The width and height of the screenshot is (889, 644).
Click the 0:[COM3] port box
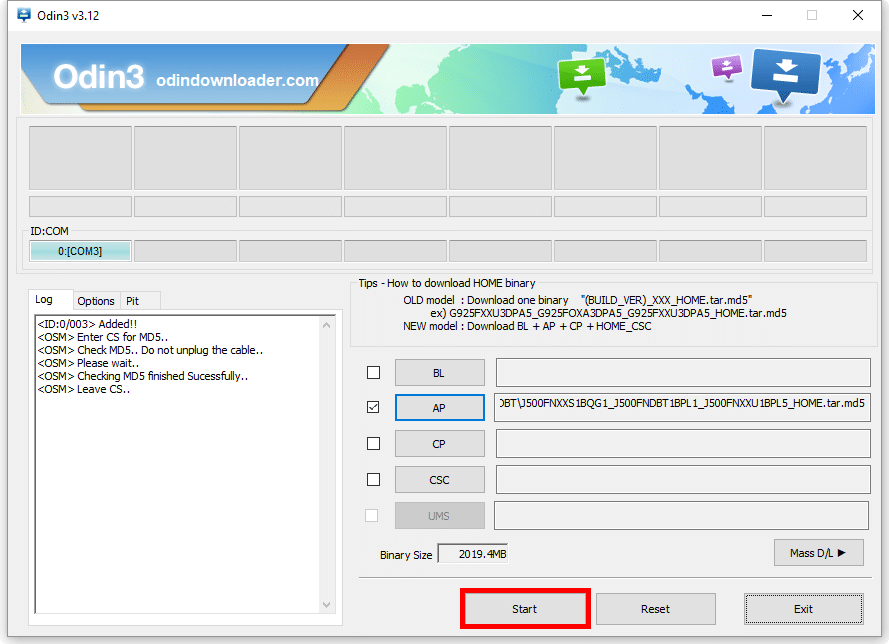pyautogui.click(x=80, y=251)
